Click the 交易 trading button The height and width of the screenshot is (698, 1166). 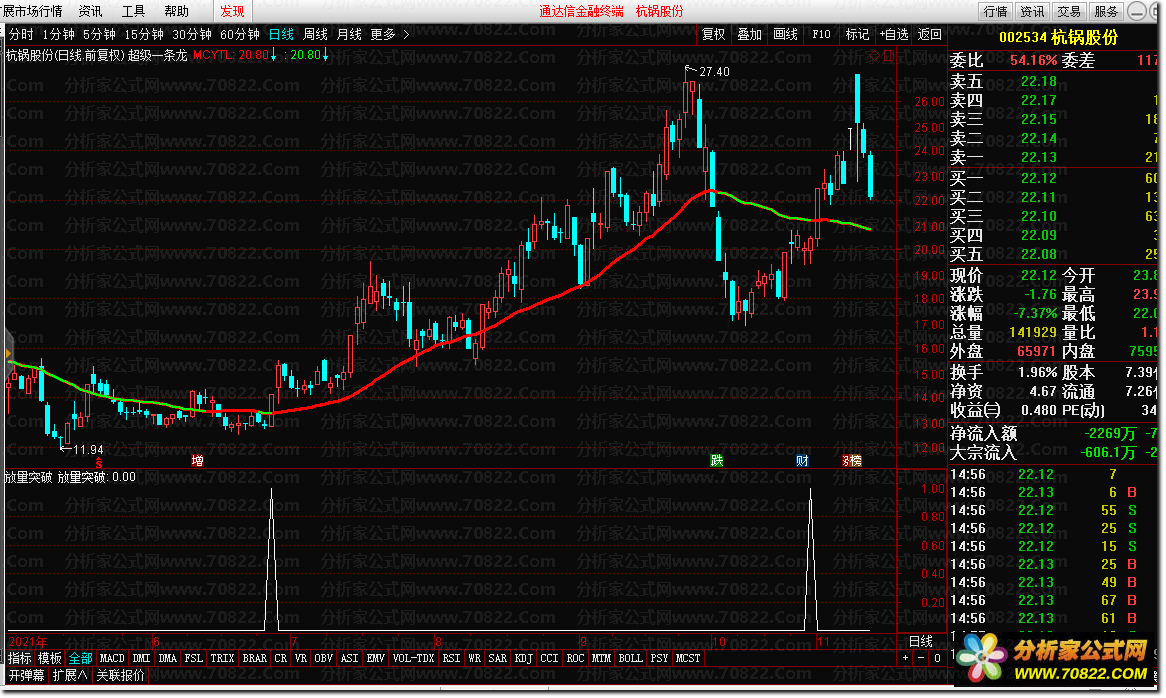tap(1069, 11)
